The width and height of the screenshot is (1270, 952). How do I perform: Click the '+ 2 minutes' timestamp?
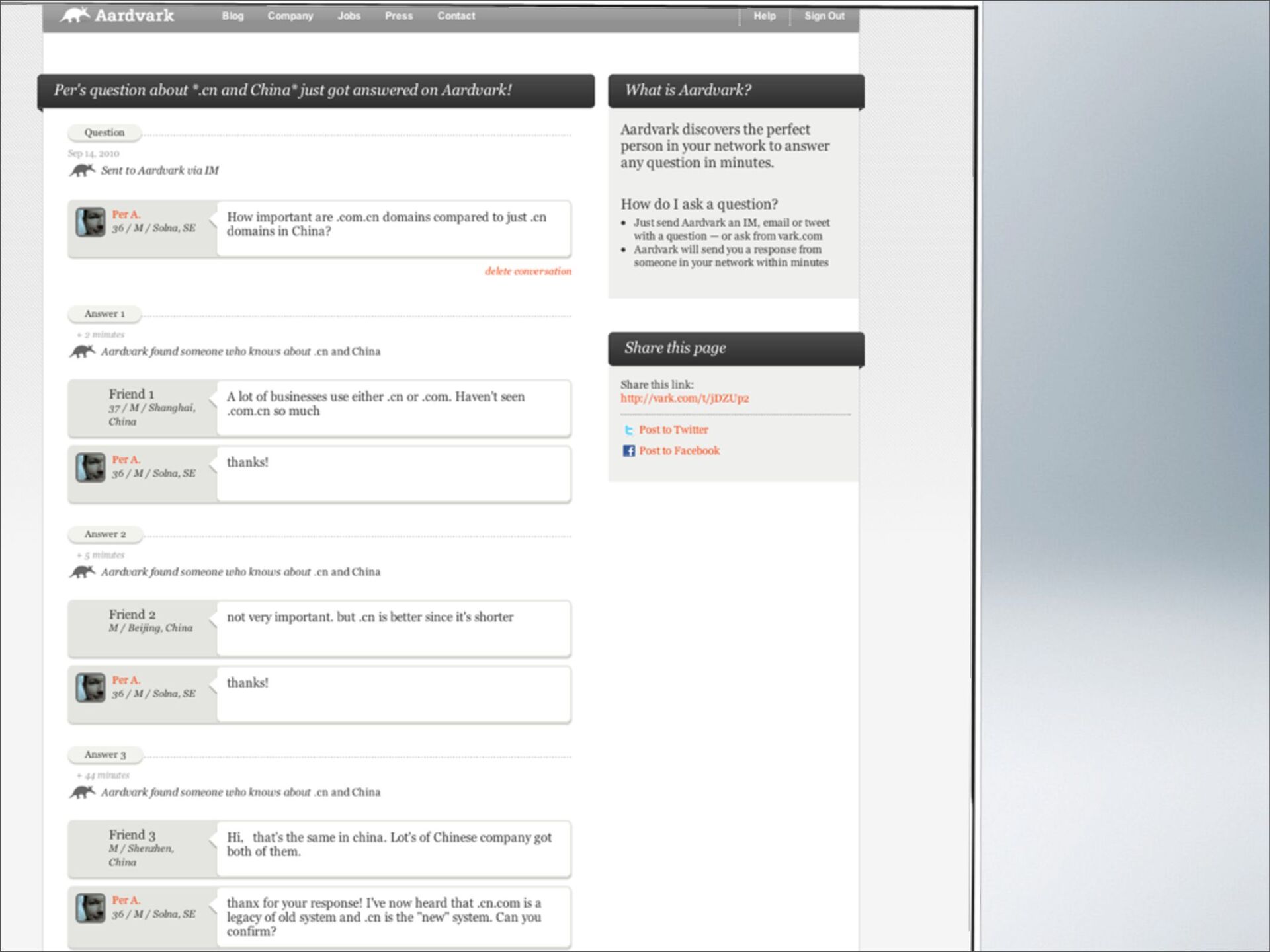pos(101,335)
